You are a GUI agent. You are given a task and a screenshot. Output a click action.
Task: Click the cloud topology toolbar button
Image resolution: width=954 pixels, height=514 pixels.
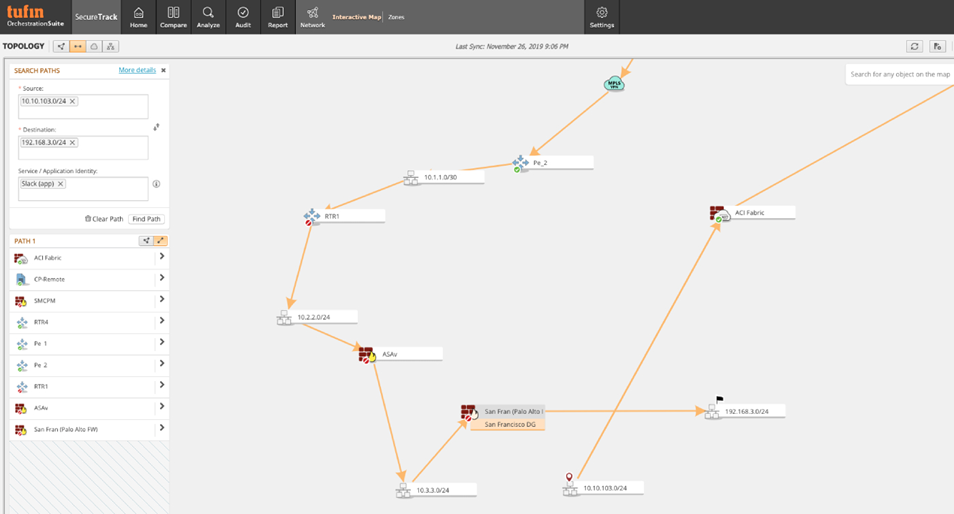tap(94, 46)
